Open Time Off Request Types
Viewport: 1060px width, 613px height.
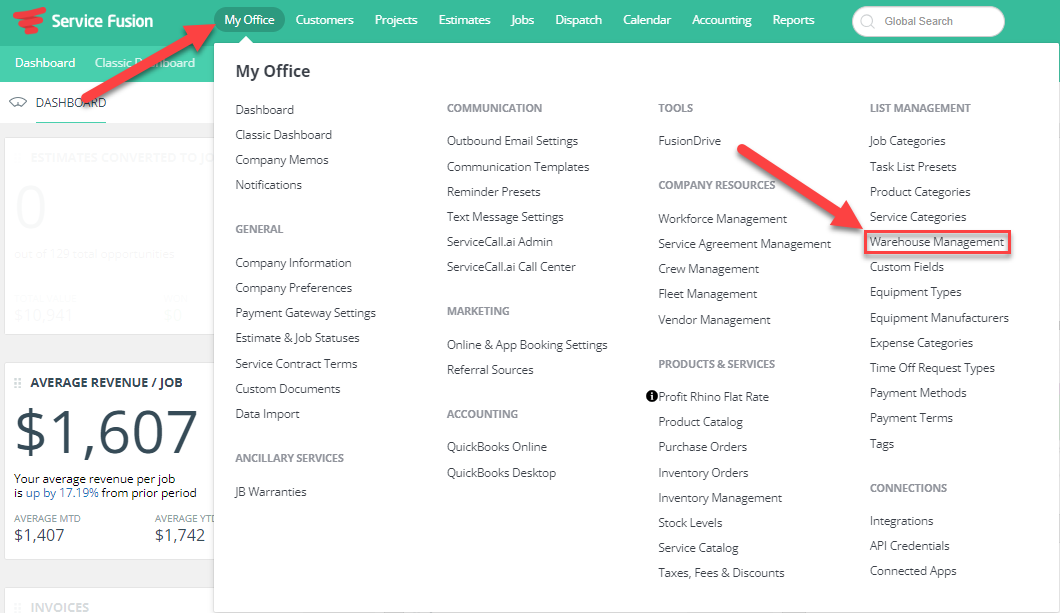point(932,368)
